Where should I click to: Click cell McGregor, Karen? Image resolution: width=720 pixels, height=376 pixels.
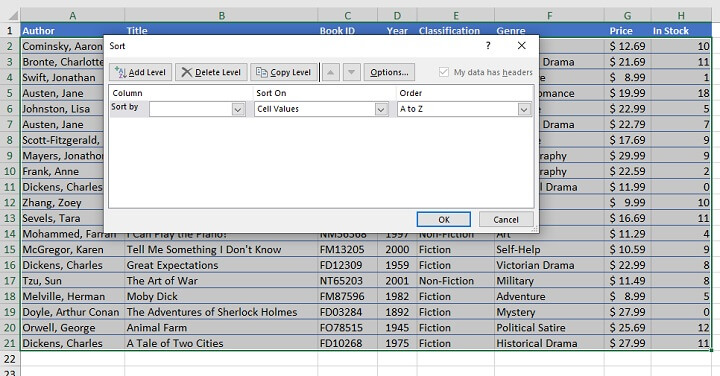73,250
